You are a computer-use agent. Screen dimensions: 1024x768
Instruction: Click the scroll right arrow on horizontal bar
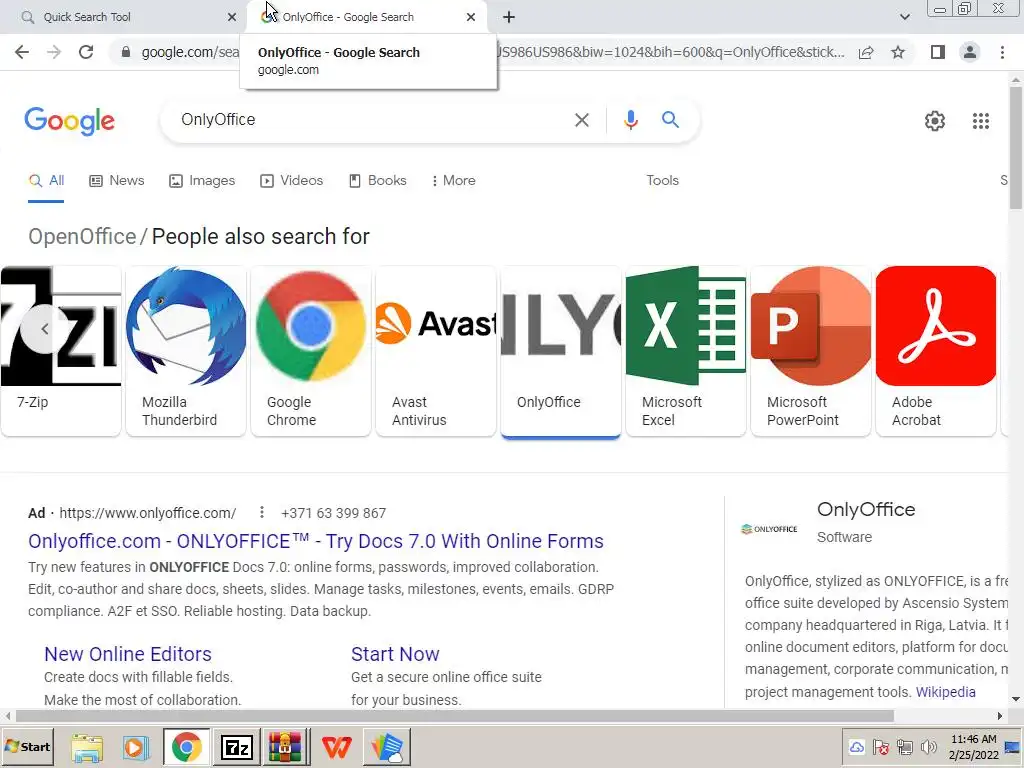[999, 716]
